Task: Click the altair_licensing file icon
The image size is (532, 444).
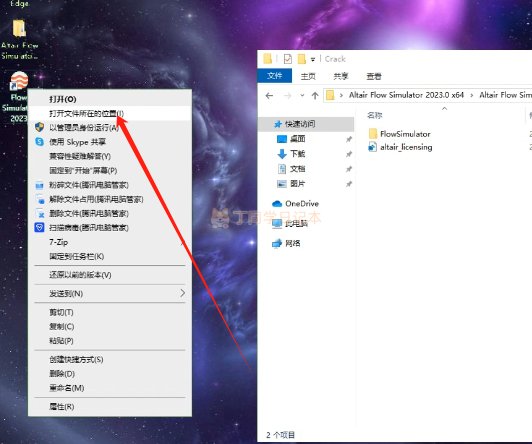Action: [373, 147]
